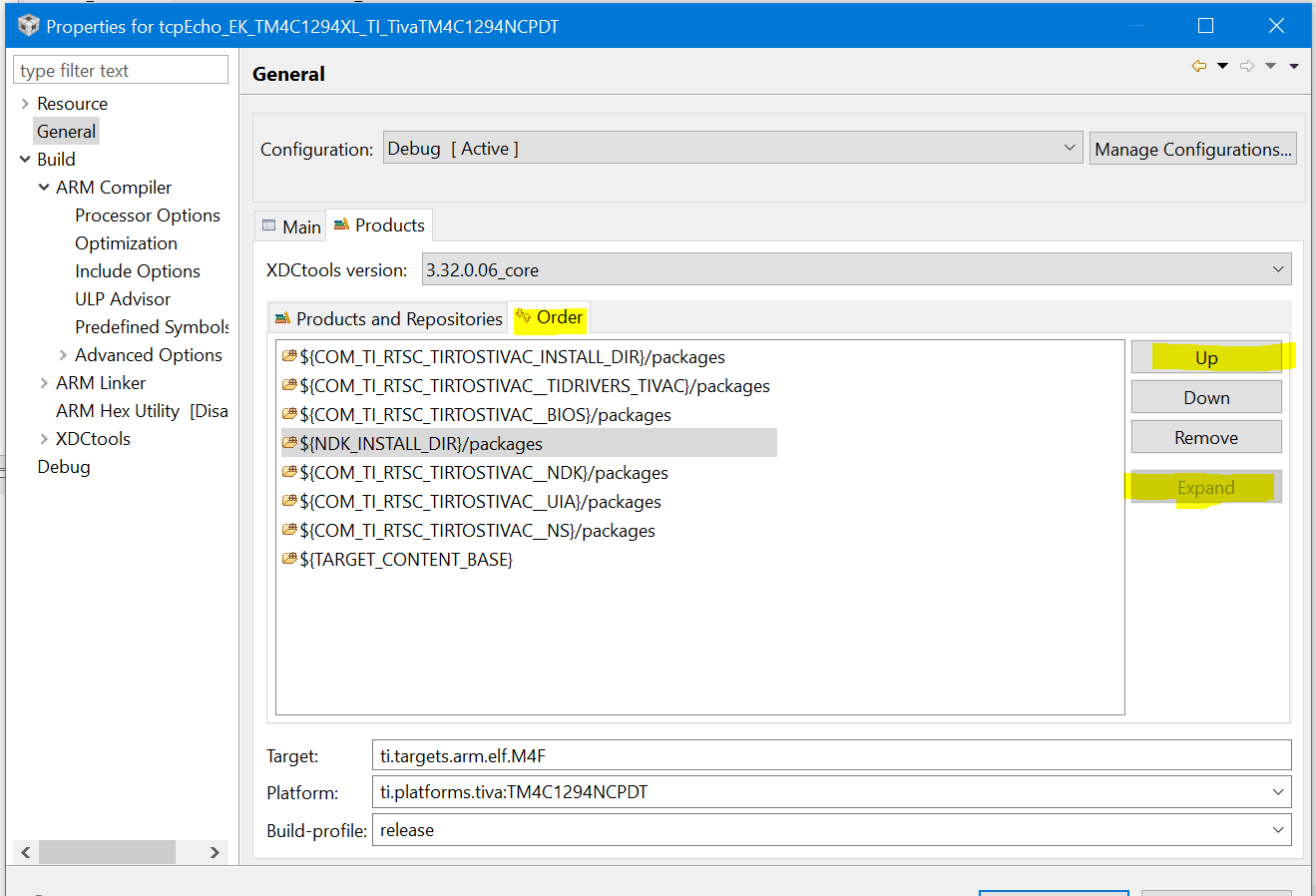Expand the XDCtools tree node
This screenshot has height=896, width=1316.
coord(44,439)
